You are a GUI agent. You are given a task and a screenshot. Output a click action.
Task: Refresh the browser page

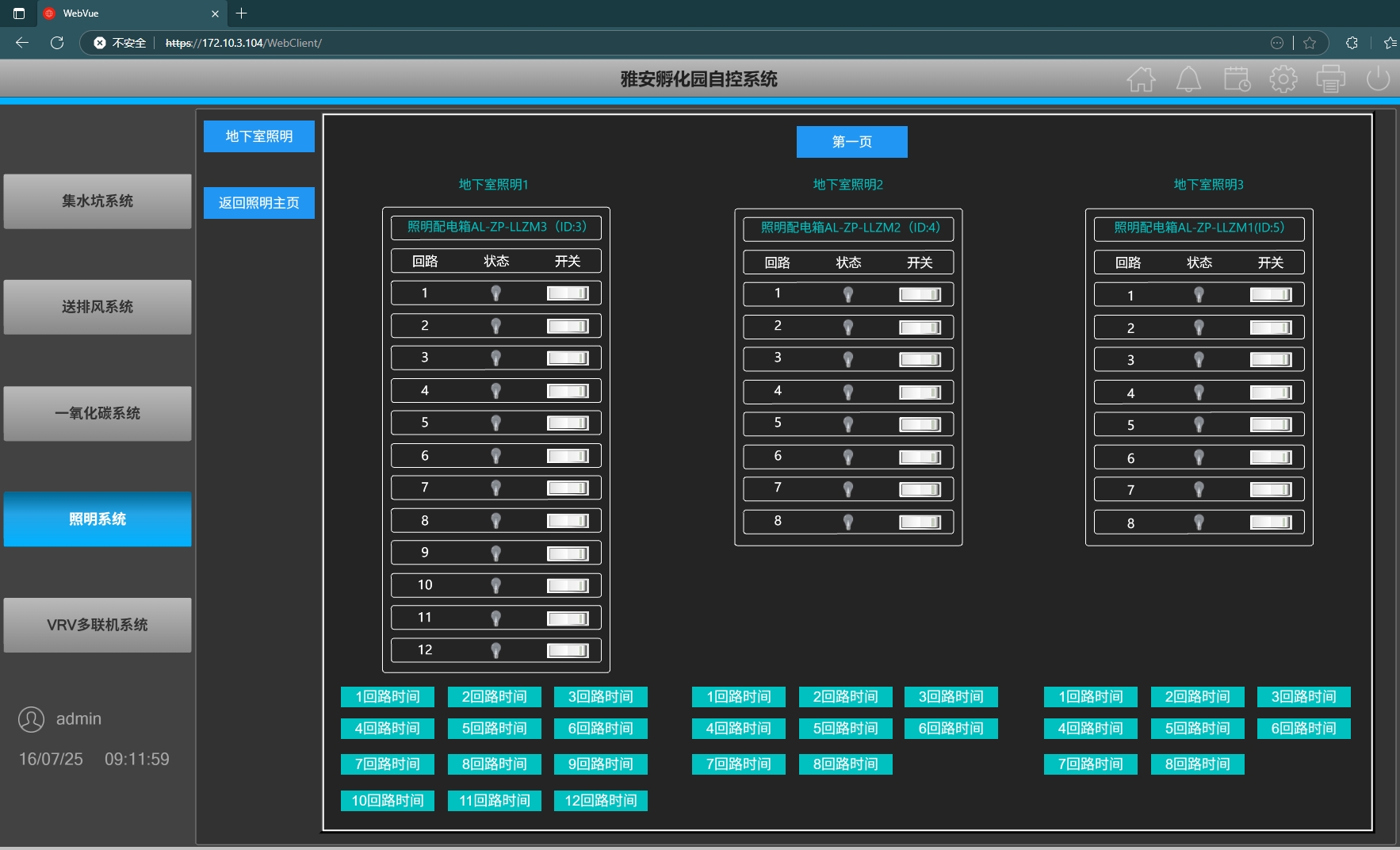pos(57,43)
